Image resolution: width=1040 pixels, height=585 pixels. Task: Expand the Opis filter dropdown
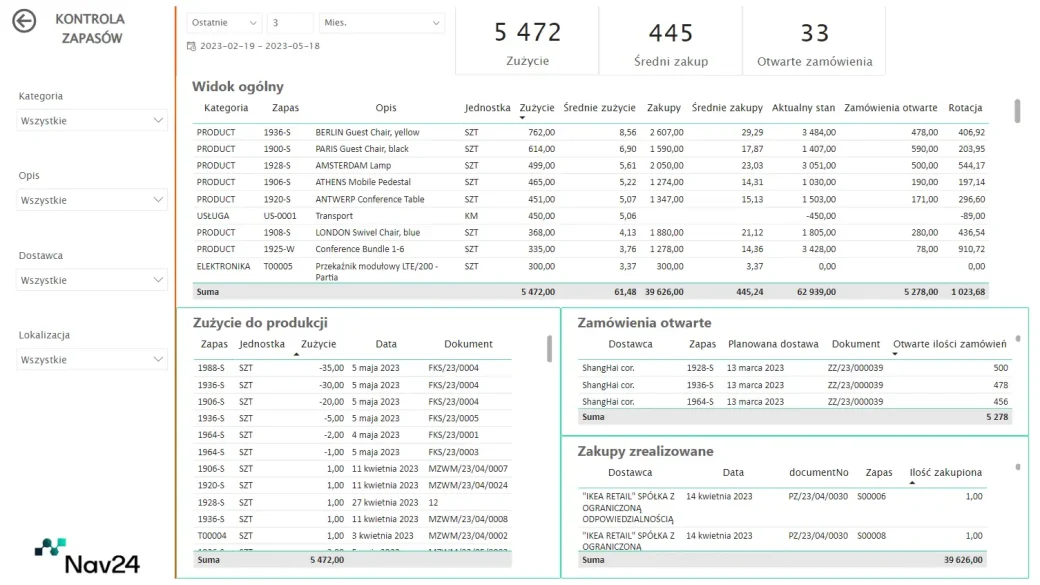click(x=92, y=200)
